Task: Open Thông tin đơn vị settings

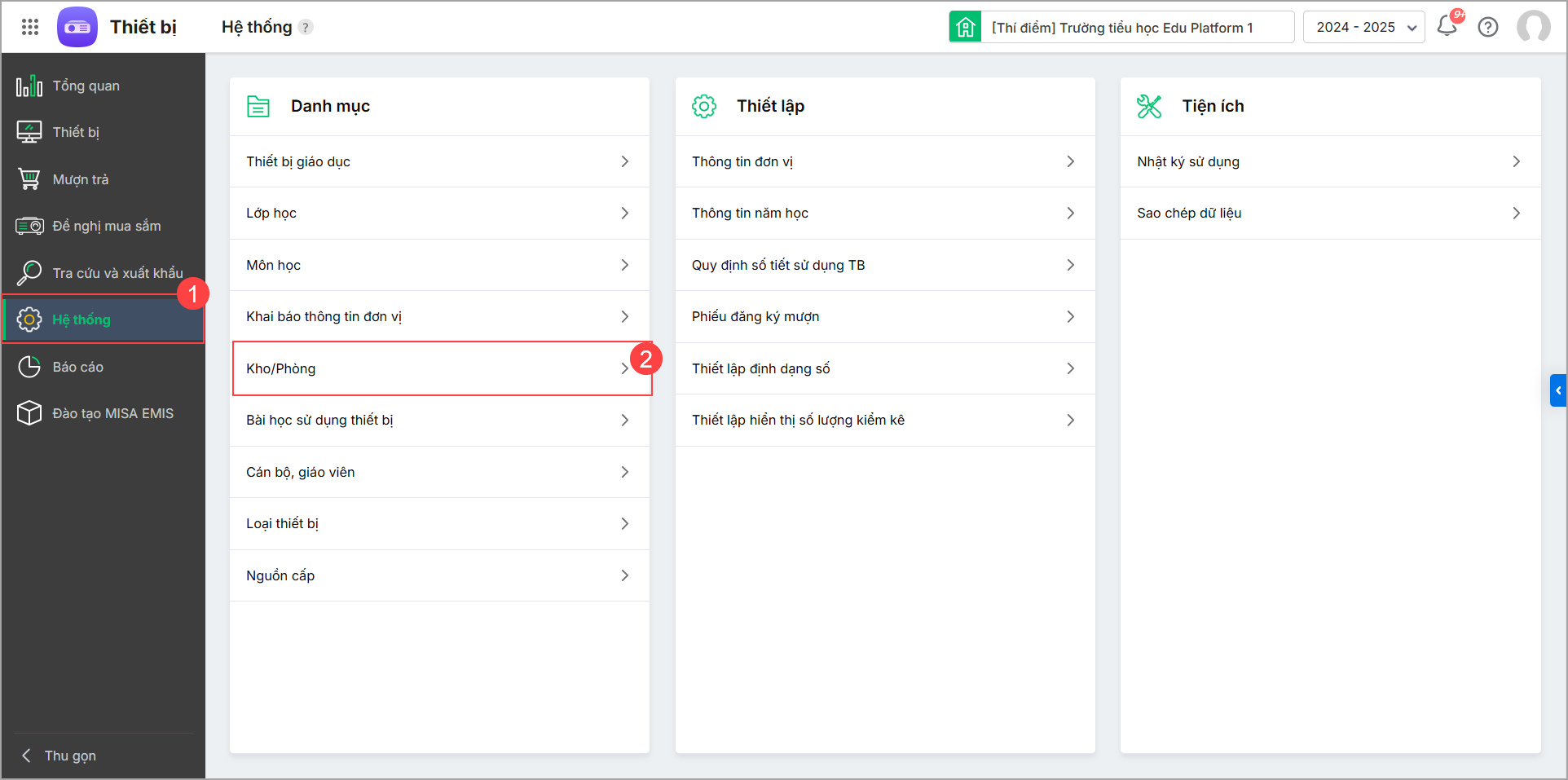Action: (884, 161)
